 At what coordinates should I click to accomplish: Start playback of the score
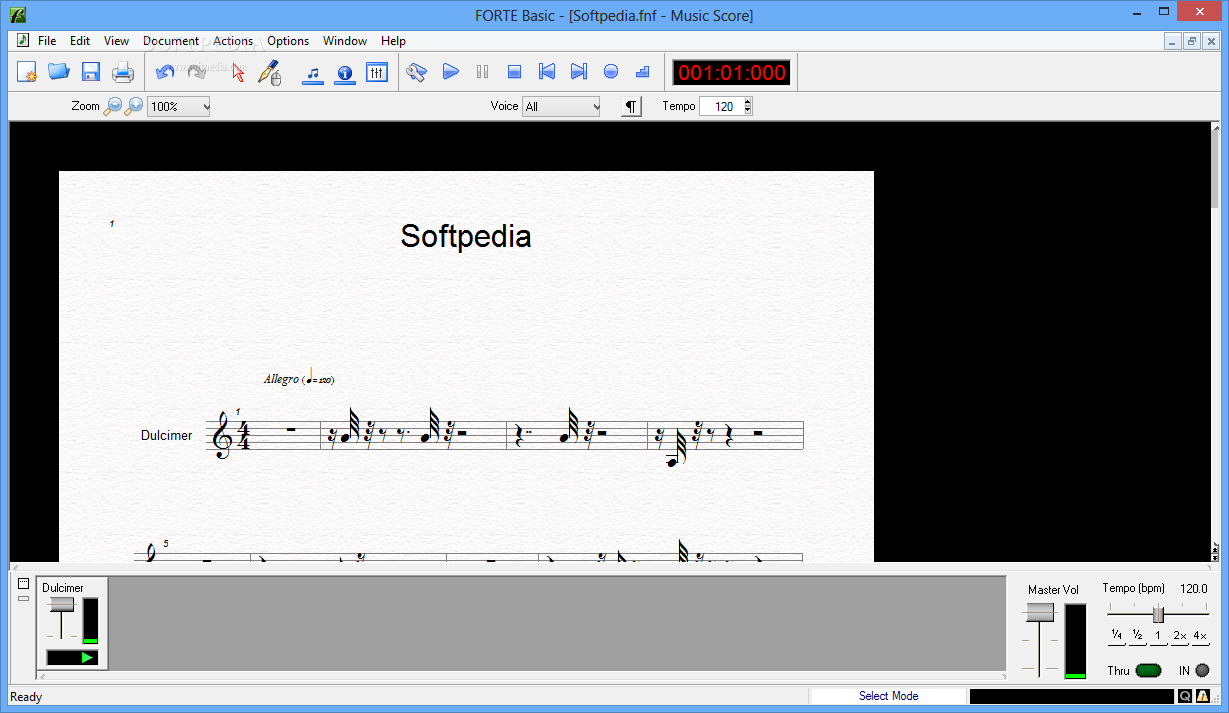(x=450, y=72)
